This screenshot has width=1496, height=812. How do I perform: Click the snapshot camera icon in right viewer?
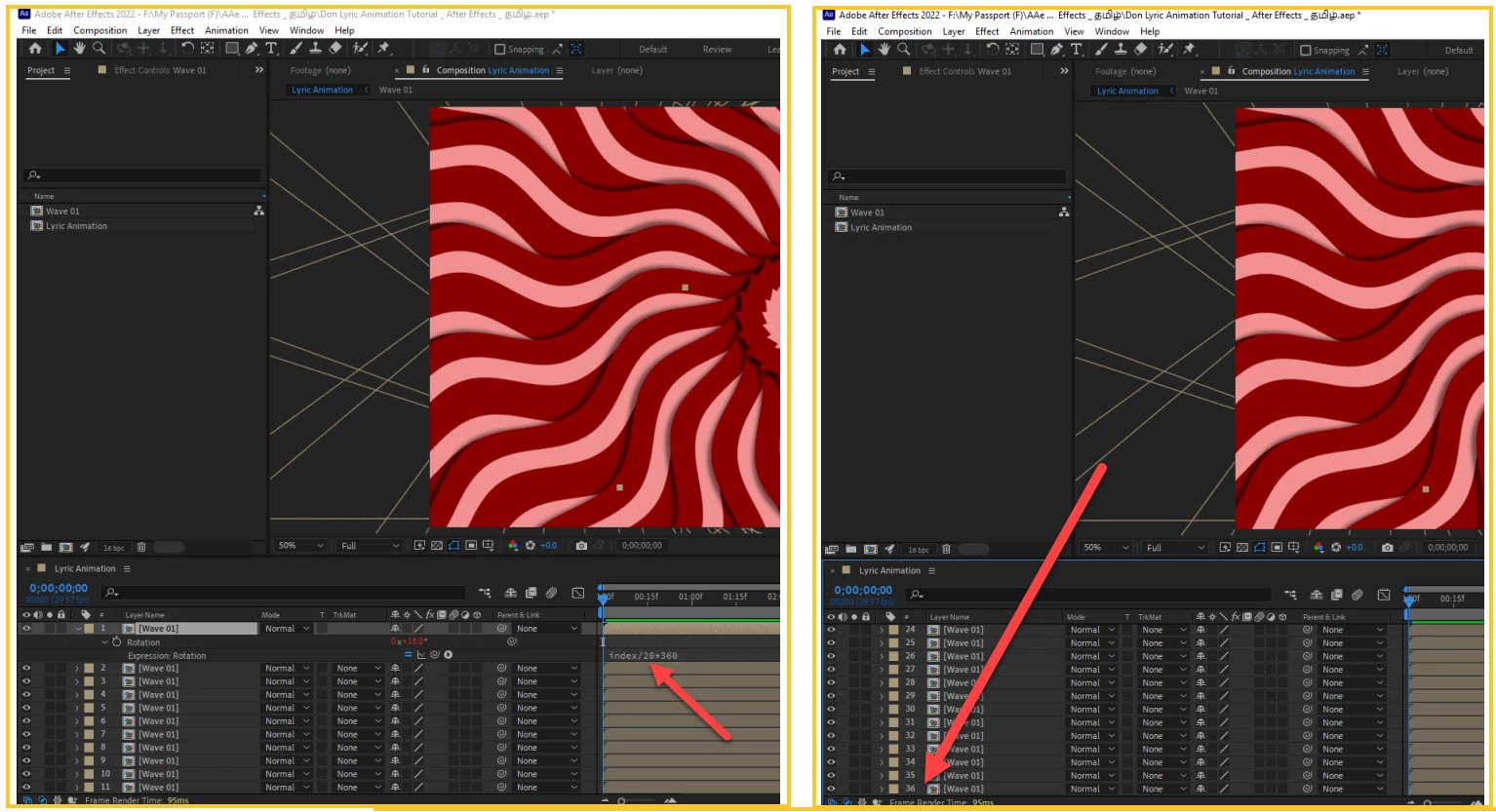click(1387, 548)
